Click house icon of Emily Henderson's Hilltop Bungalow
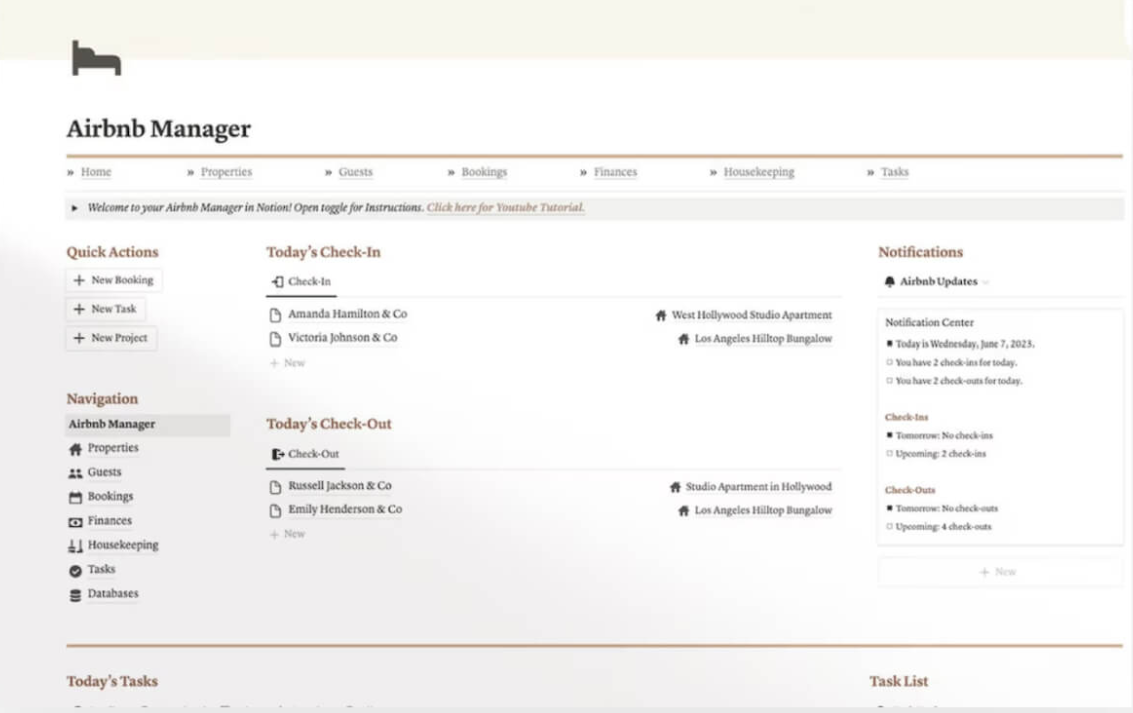1133x713 pixels. pyautogui.click(x=684, y=511)
